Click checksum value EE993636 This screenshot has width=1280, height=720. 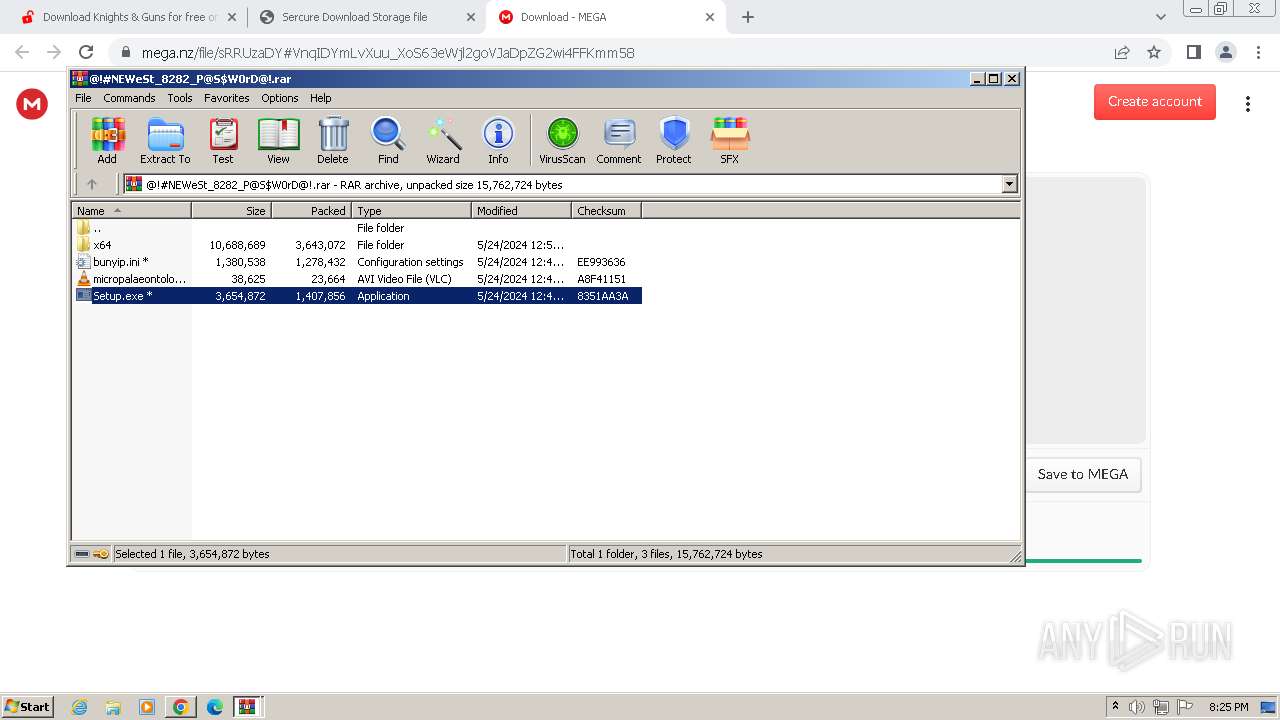pyautogui.click(x=601, y=262)
